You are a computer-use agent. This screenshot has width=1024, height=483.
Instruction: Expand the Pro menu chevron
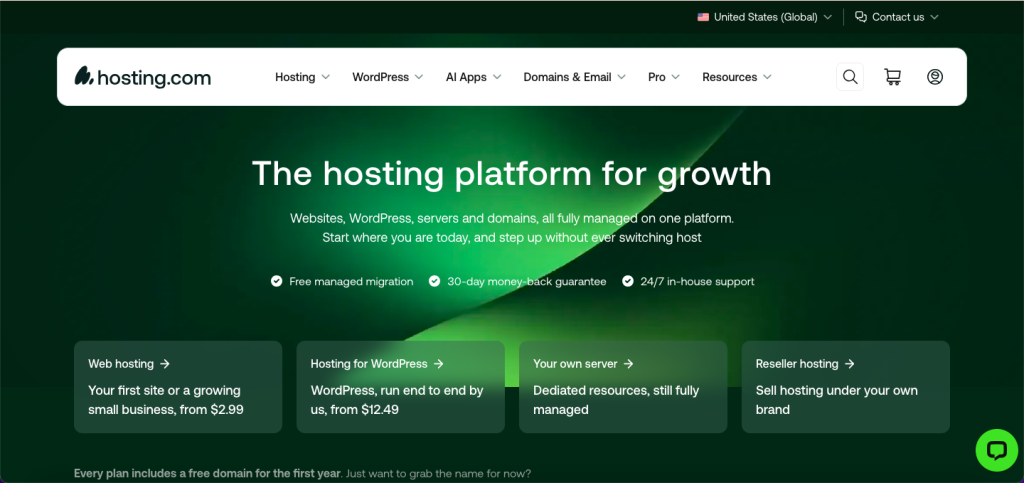click(675, 77)
